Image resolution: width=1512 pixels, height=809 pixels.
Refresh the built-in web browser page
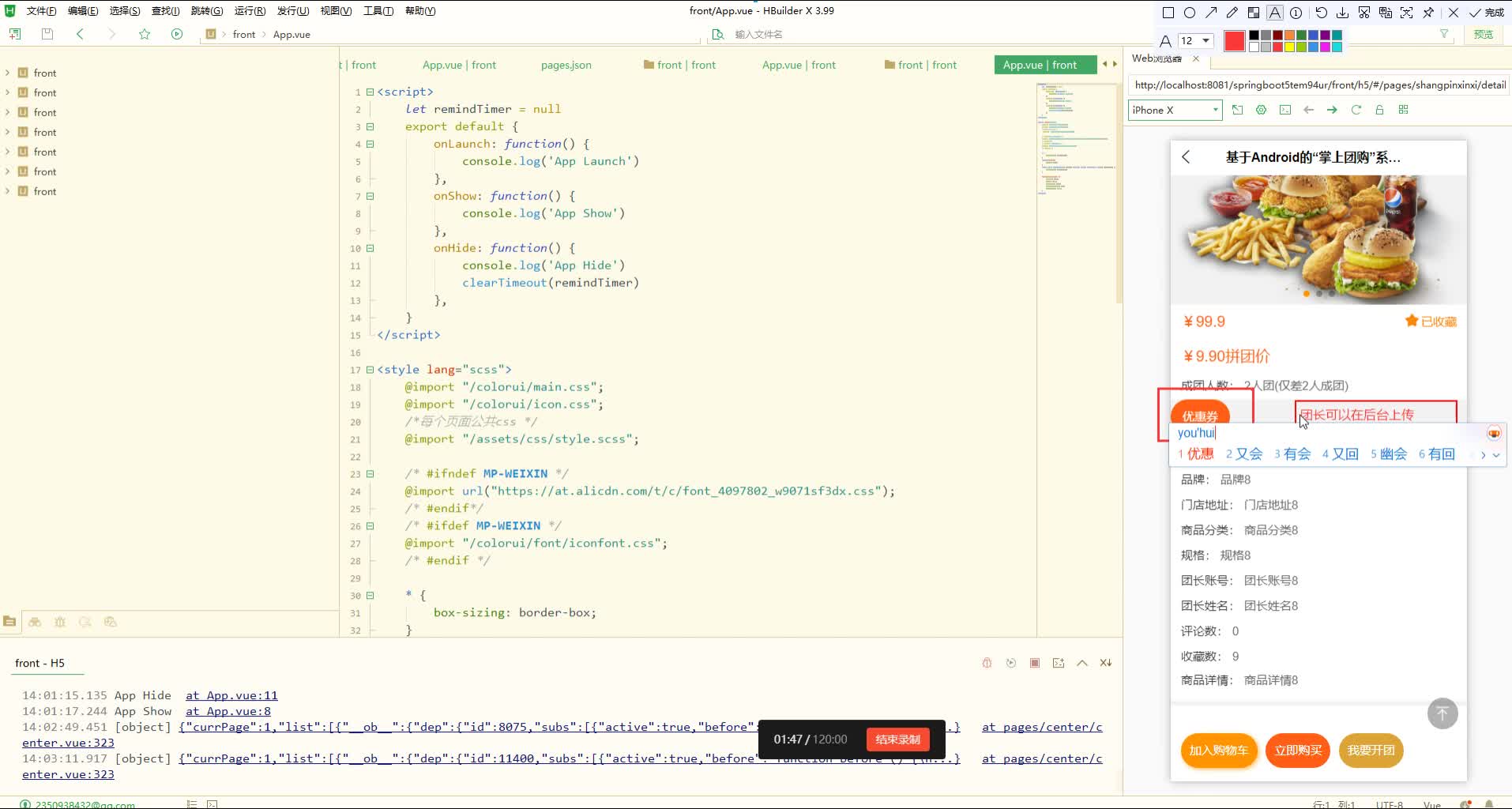click(x=1356, y=110)
